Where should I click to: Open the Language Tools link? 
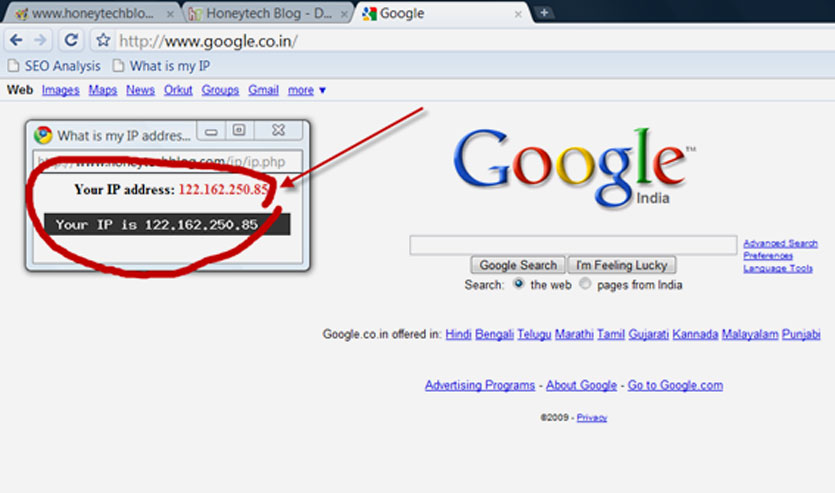click(778, 268)
